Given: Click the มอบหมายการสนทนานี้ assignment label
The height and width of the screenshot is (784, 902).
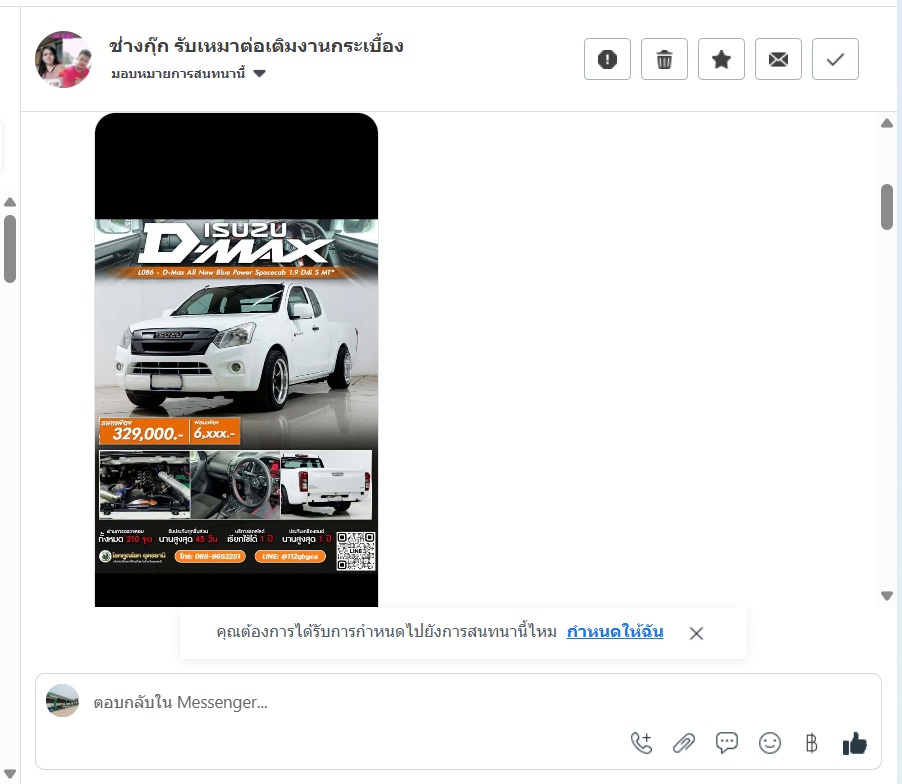Looking at the screenshot, I should [178, 74].
